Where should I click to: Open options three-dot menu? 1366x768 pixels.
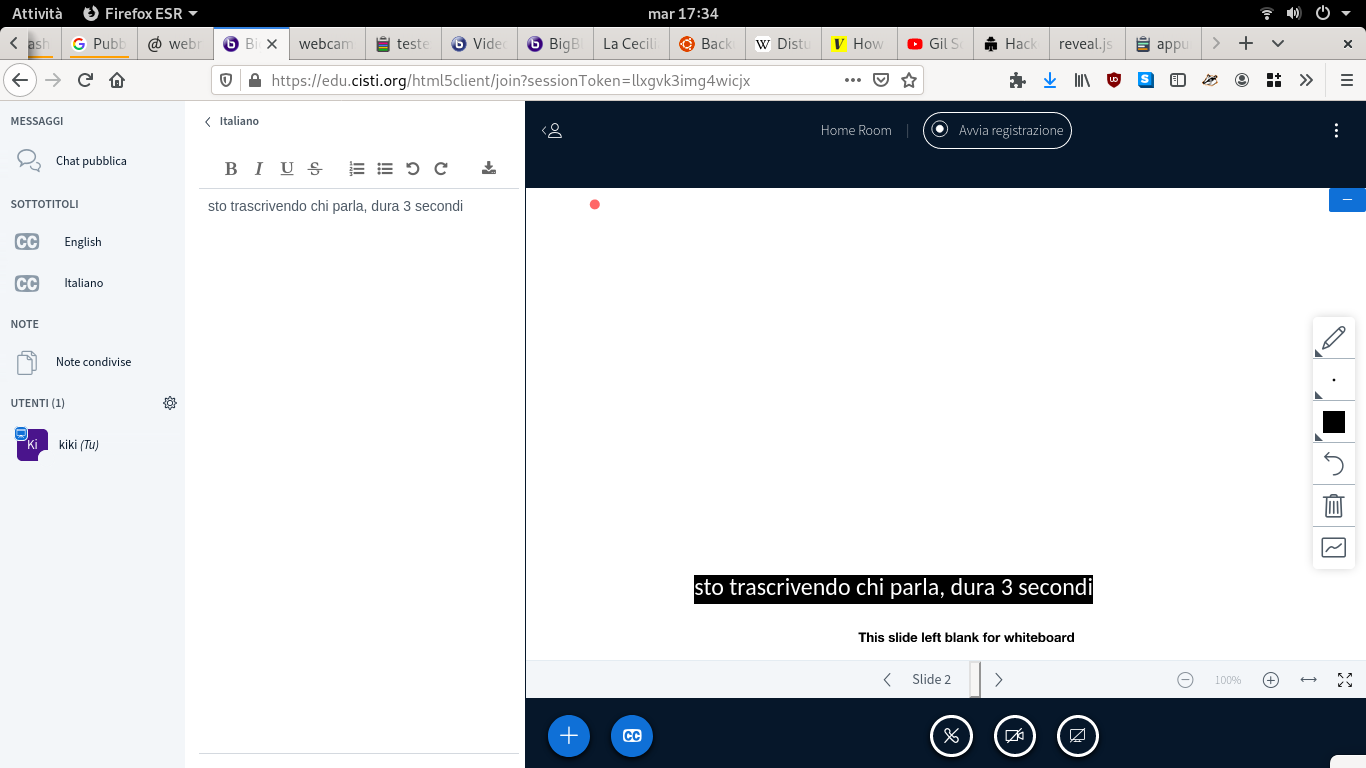1337,130
